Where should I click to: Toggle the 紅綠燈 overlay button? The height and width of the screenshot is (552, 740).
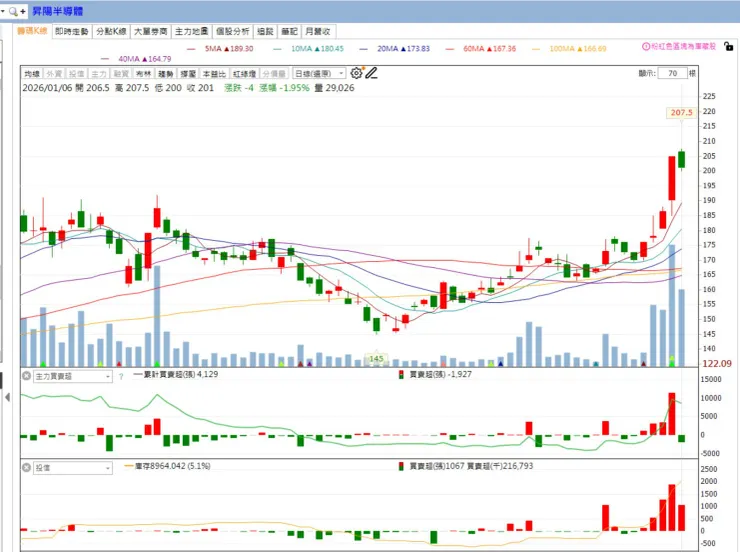[244, 74]
